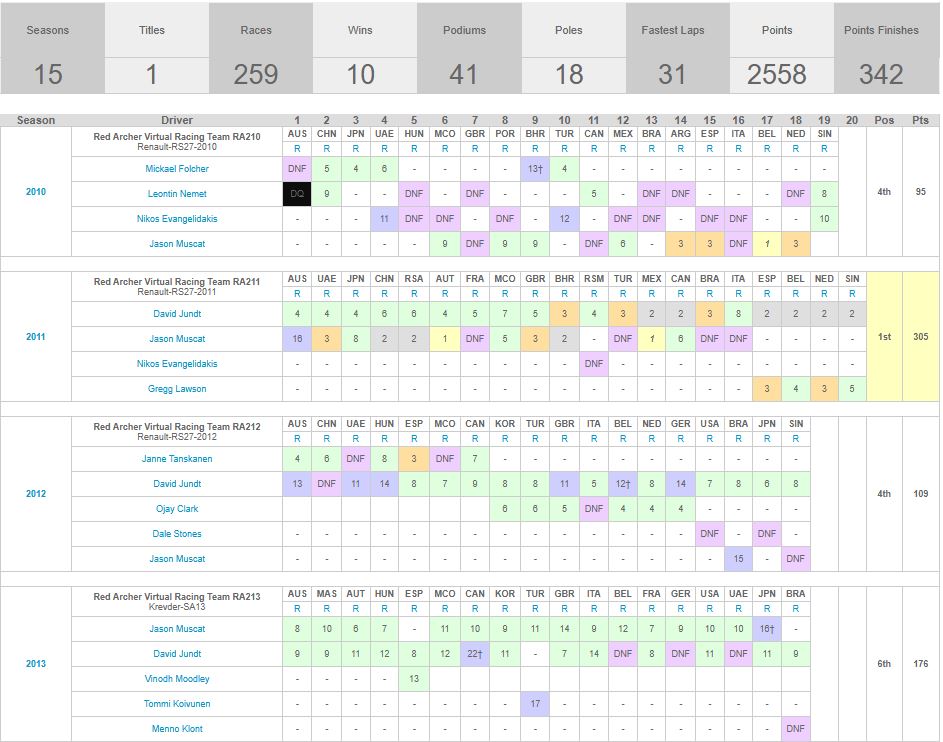Open Menno Klont's driver page
This screenshot has width=943, height=742.
tap(177, 729)
